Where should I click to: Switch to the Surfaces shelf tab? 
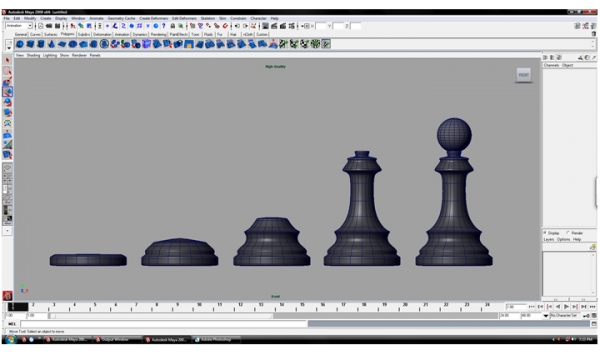[51, 34]
